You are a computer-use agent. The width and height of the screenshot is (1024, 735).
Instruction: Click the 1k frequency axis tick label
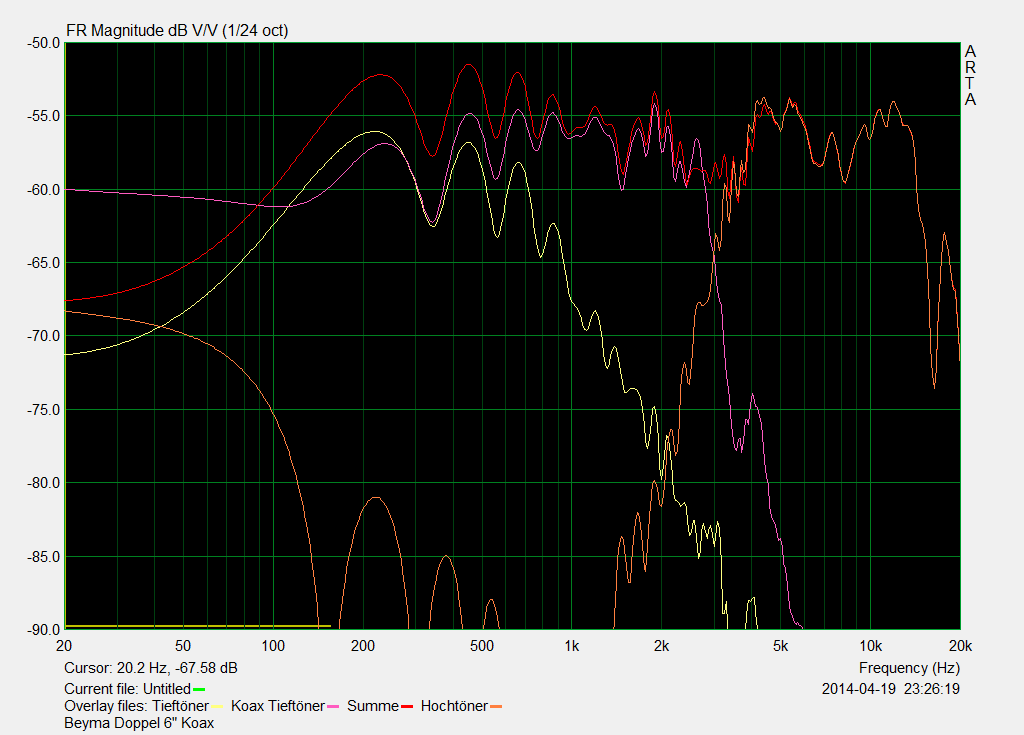572,645
